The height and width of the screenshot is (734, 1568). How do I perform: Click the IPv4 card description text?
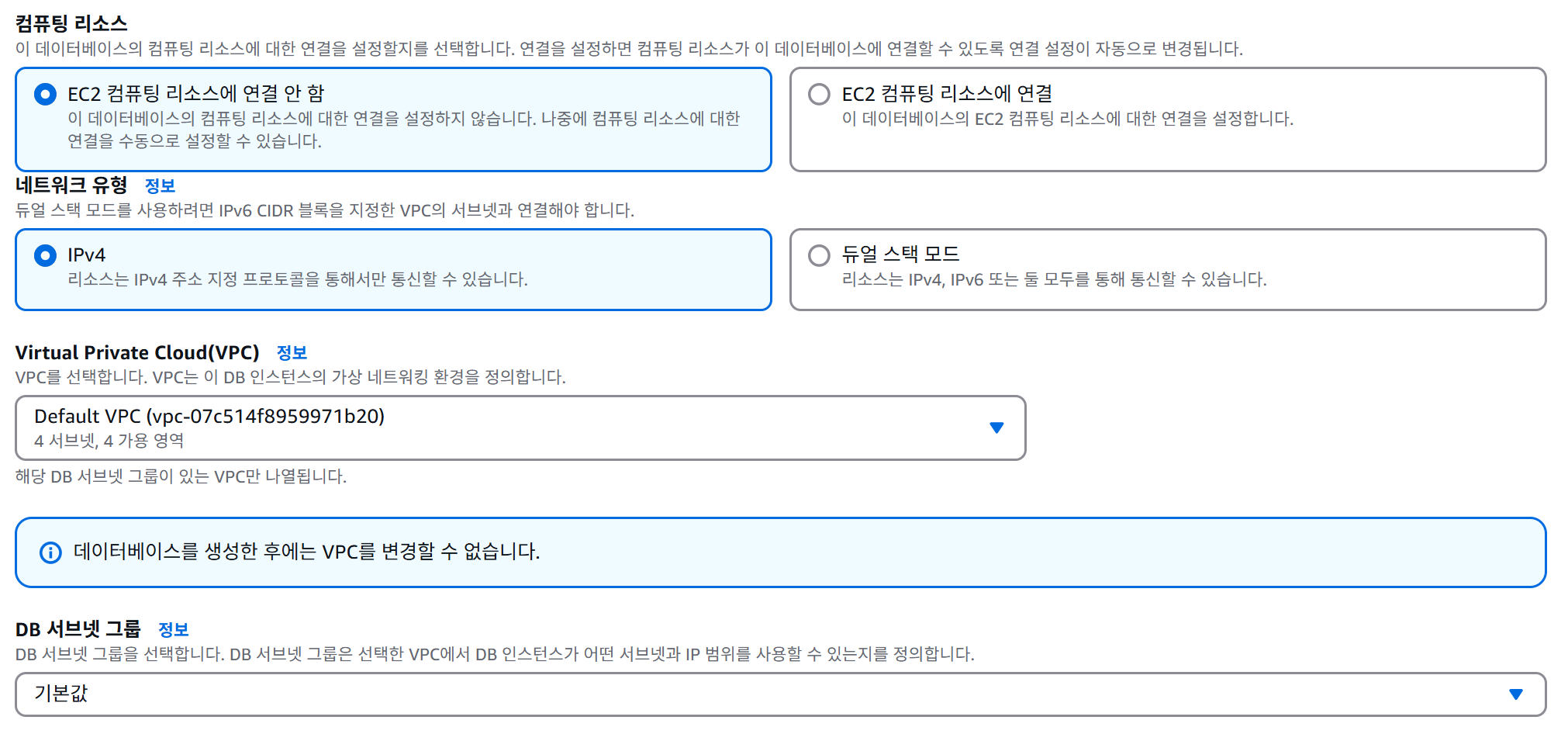pos(298,279)
